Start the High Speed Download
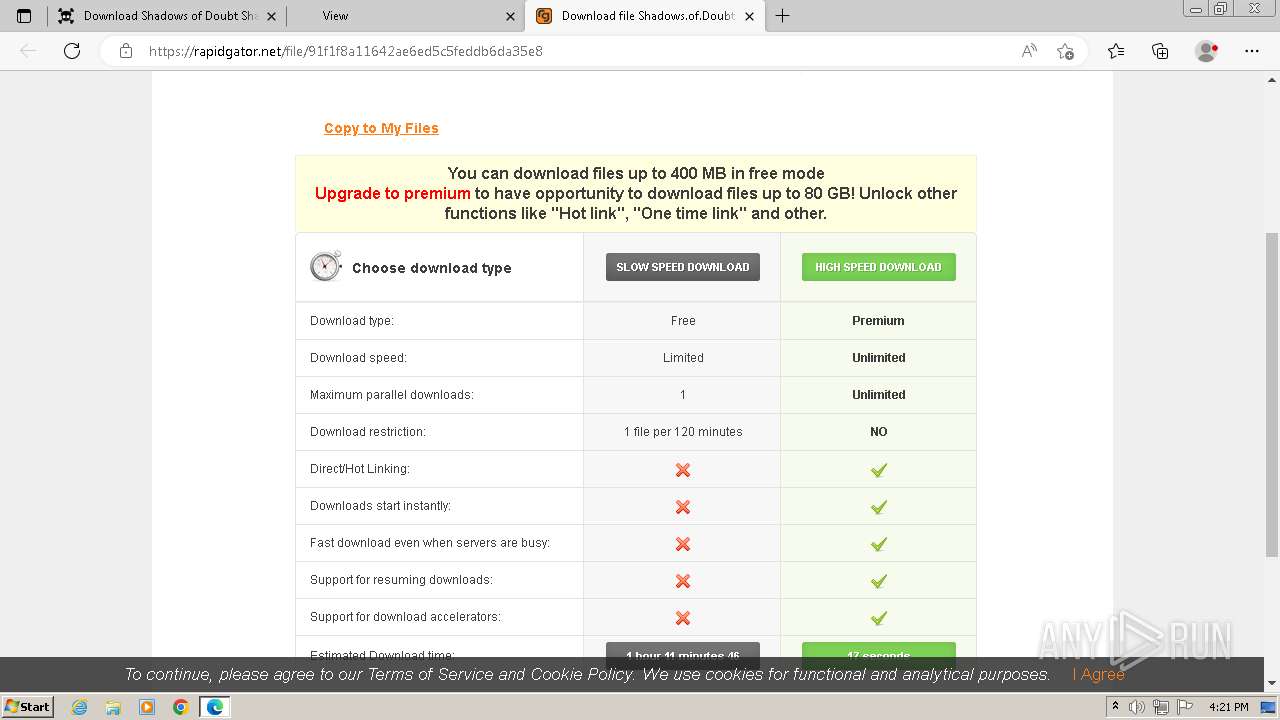The width and height of the screenshot is (1280, 720). 879,267
